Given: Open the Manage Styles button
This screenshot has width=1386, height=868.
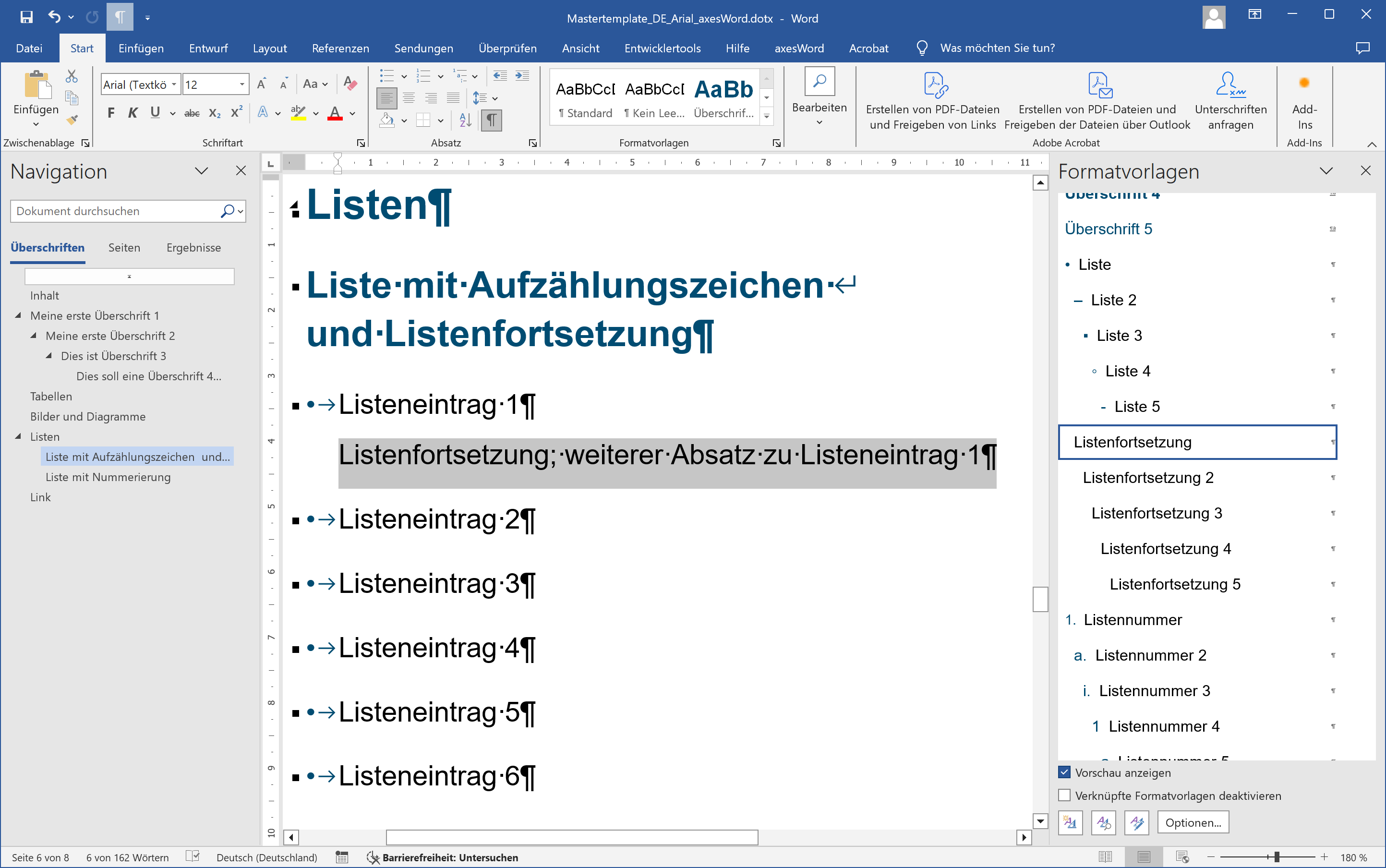Looking at the screenshot, I should 1137,823.
